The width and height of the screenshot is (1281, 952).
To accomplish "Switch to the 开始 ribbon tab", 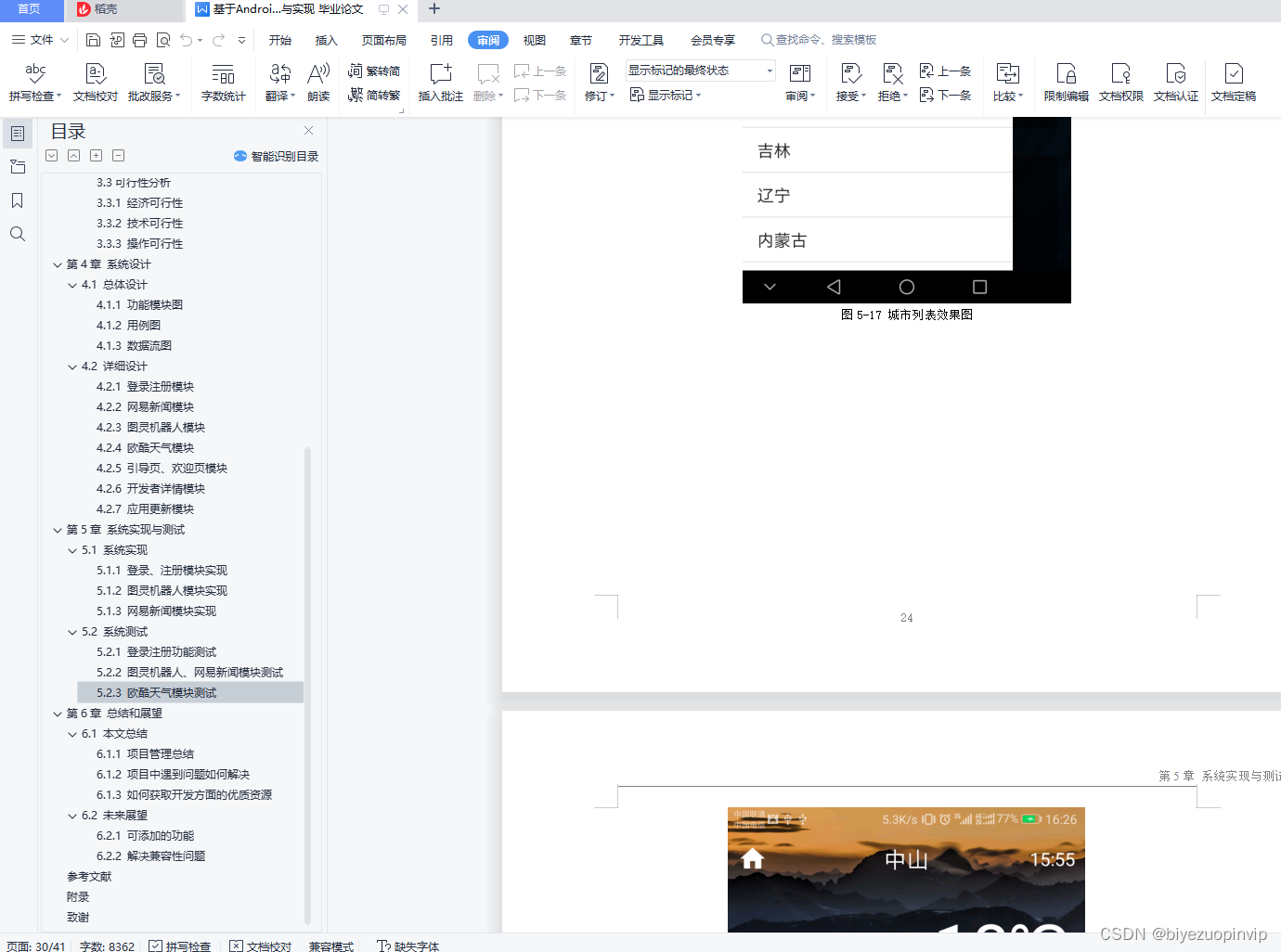I will (280, 40).
